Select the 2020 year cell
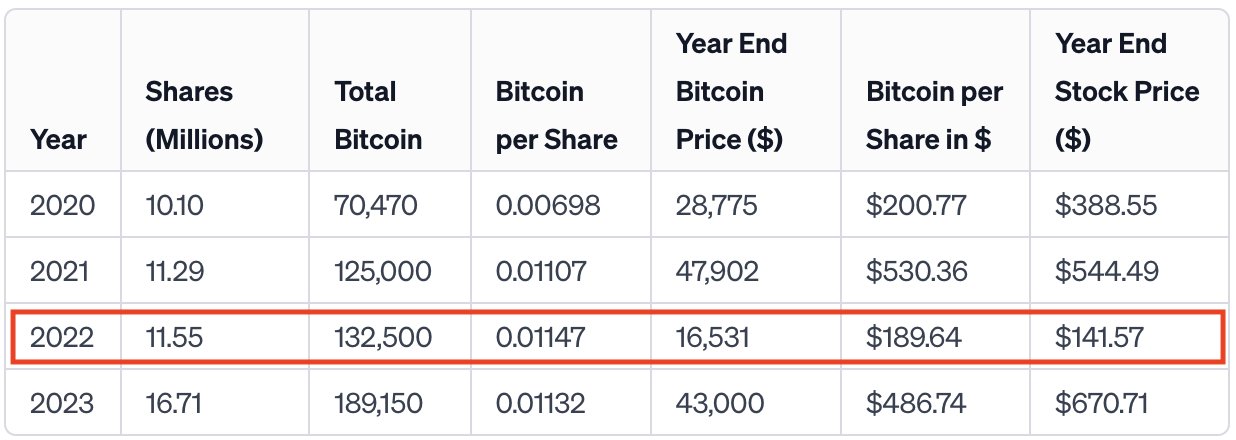This screenshot has width=1236, height=440. click(63, 206)
